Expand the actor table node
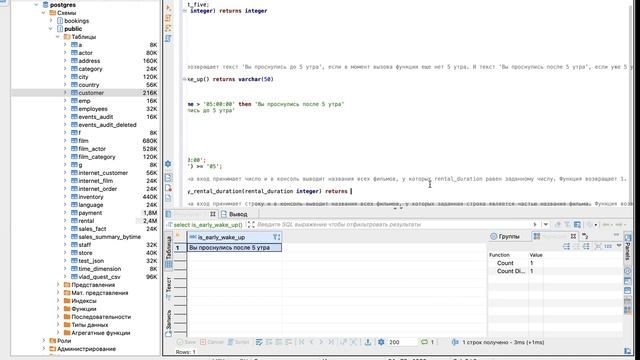This screenshot has height=360, width=640. coord(65,53)
